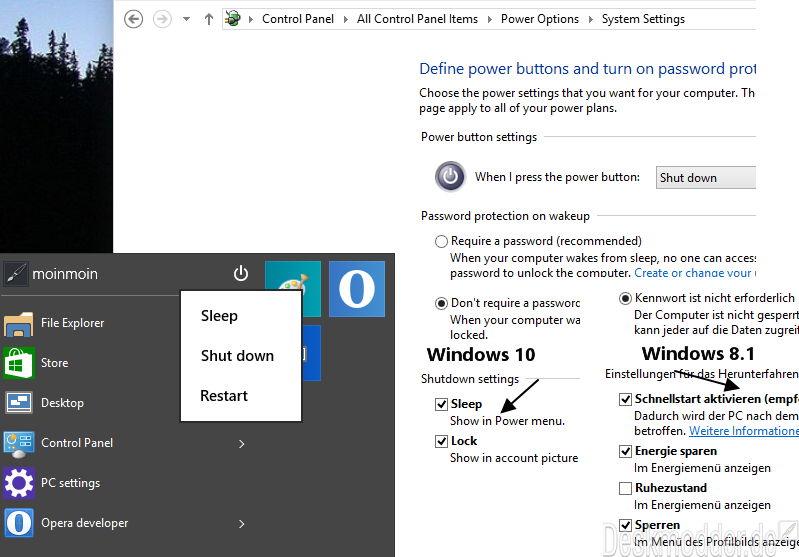Select All Control Panel Items breadcrumb
This screenshot has height=557, width=799.
coord(417,19)
